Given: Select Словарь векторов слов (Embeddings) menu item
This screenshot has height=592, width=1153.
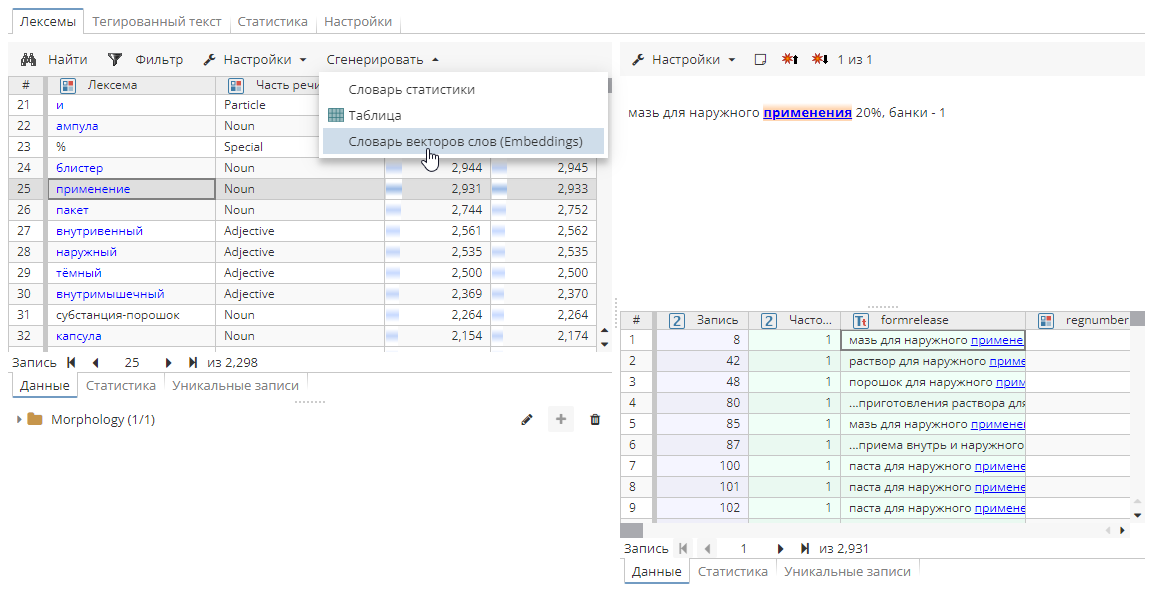Looking at the screenshot, I should click(463, 141).
